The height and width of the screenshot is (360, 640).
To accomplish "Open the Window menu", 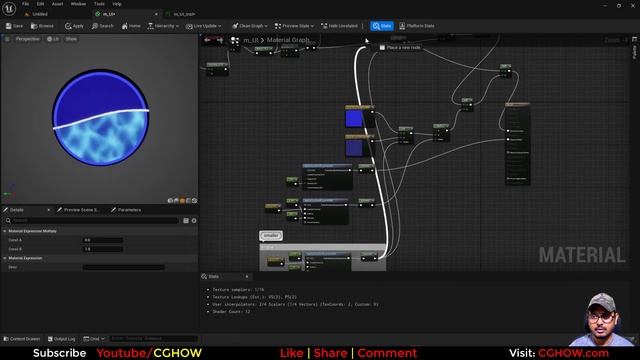I will click(78, 4).
